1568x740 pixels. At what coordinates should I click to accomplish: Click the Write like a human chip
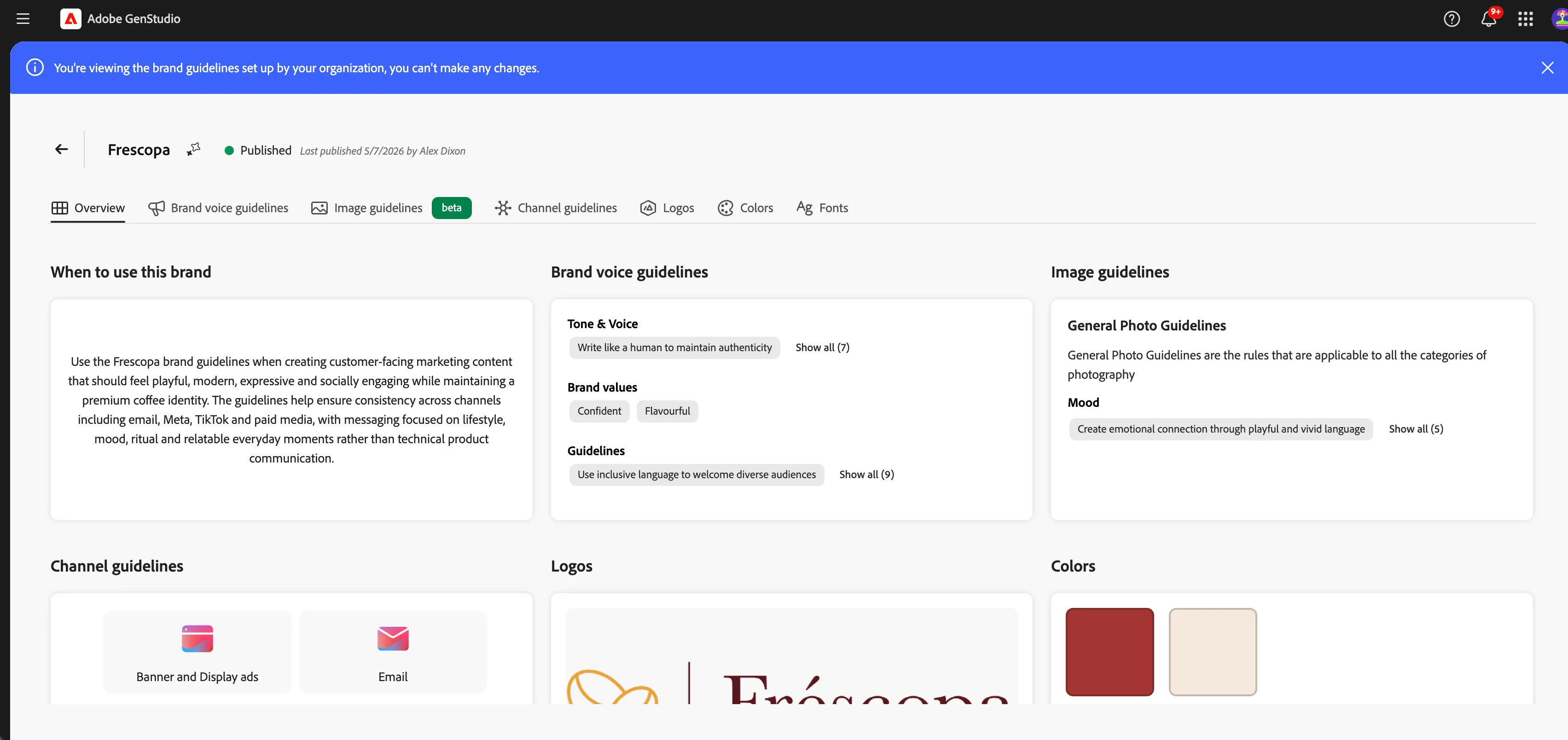674,348
